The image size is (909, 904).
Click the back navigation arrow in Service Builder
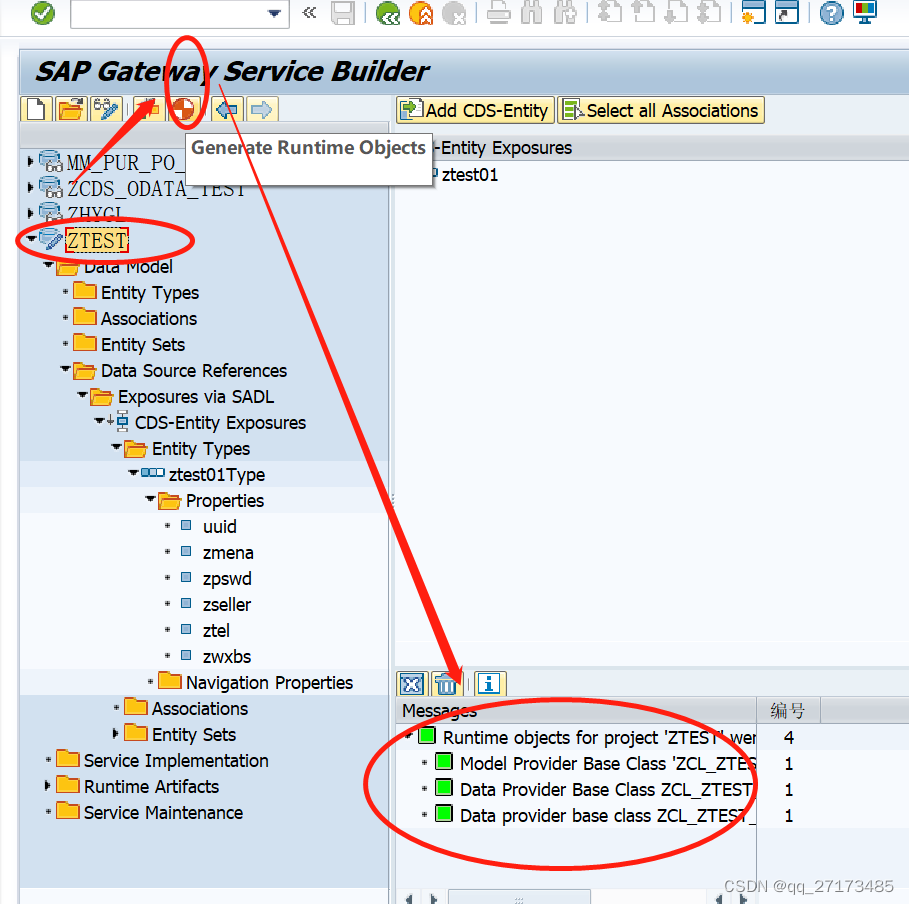click(x=227, y=110)
